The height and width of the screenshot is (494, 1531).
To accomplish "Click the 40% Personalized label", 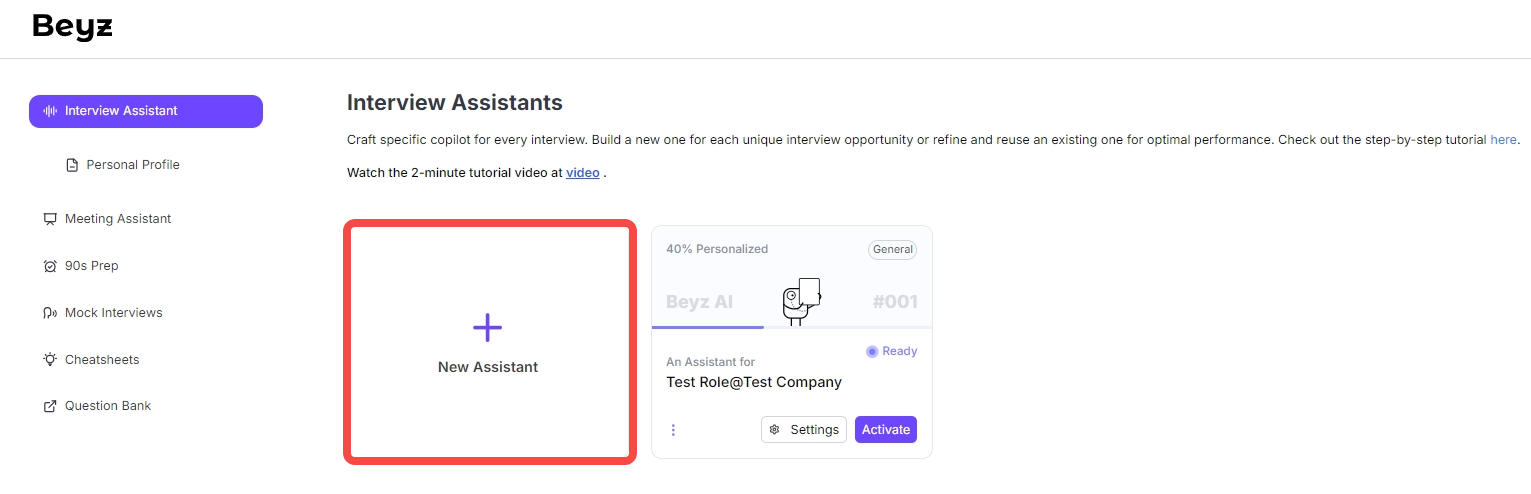I will 717,249.
